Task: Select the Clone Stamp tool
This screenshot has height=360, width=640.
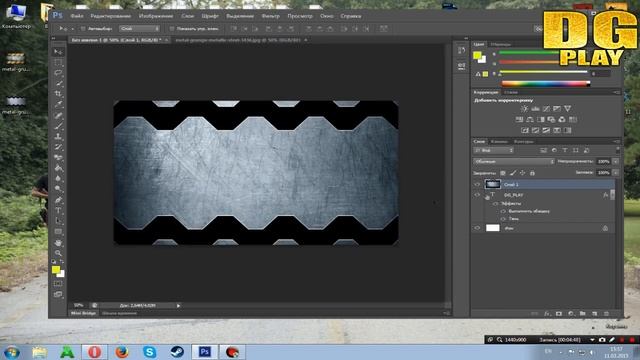Action: (58, 137)
